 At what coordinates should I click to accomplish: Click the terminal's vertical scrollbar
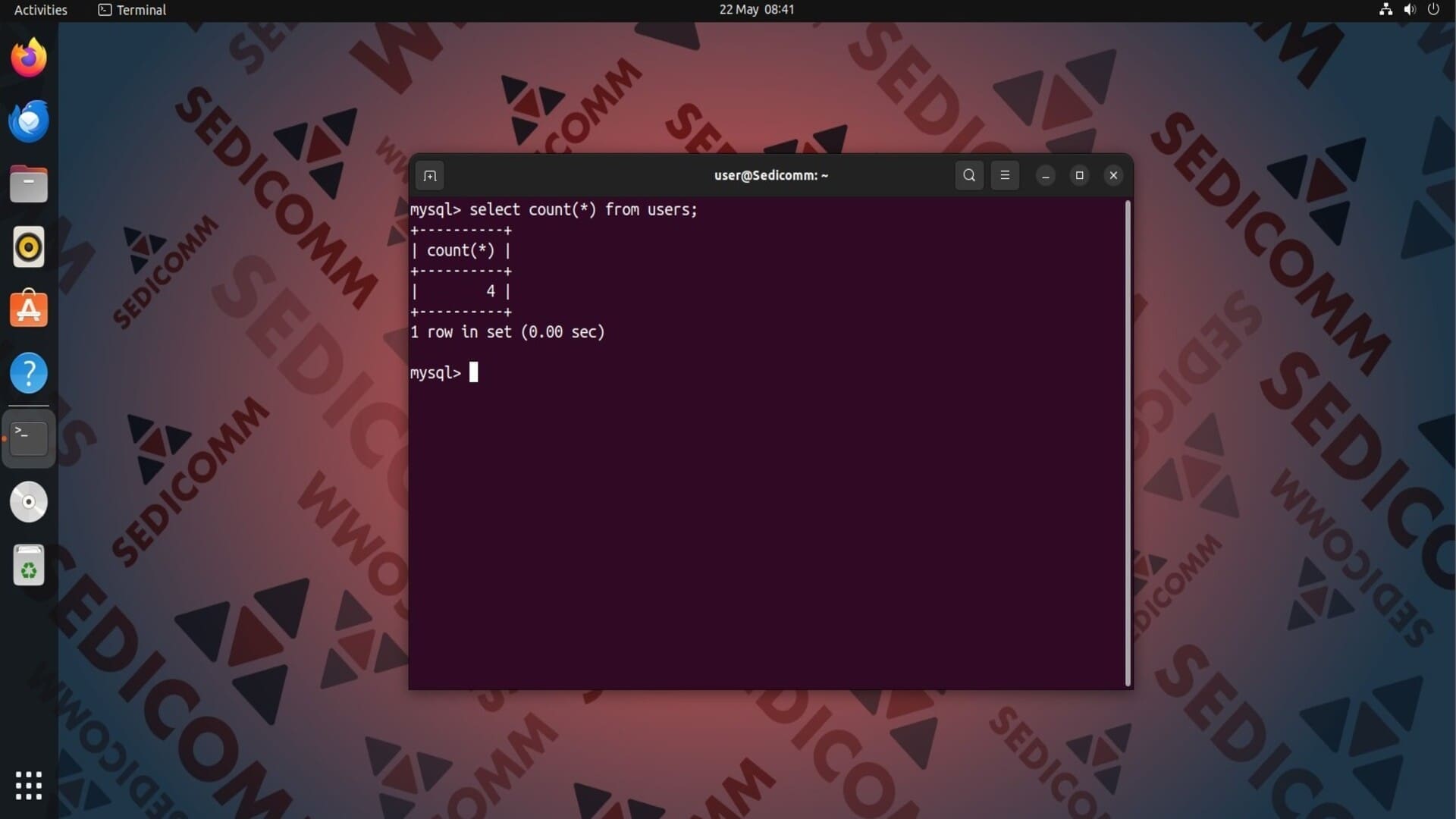click(x=1128, y=443)
